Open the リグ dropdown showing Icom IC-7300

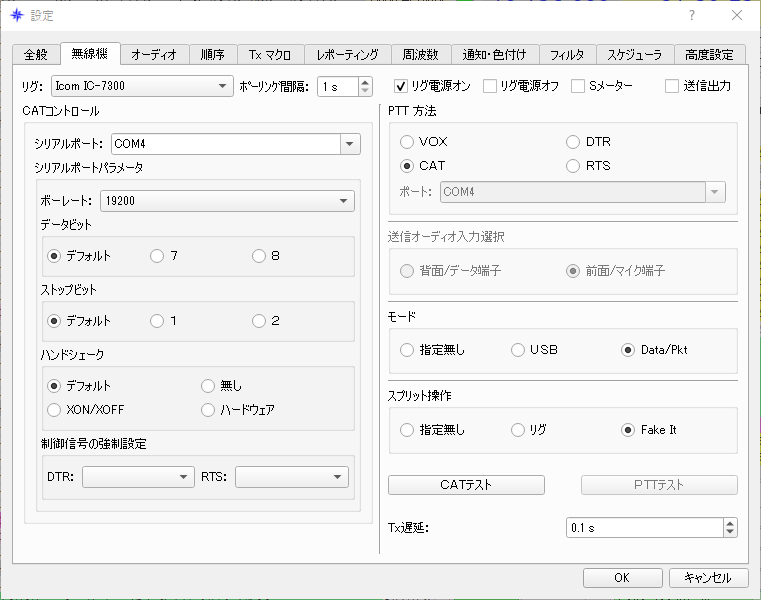pyautogui.click(x=142, y=86)
